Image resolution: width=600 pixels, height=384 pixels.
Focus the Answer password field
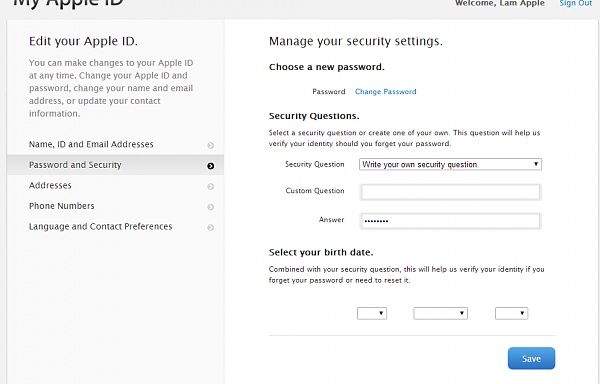(x=450, y=221)
